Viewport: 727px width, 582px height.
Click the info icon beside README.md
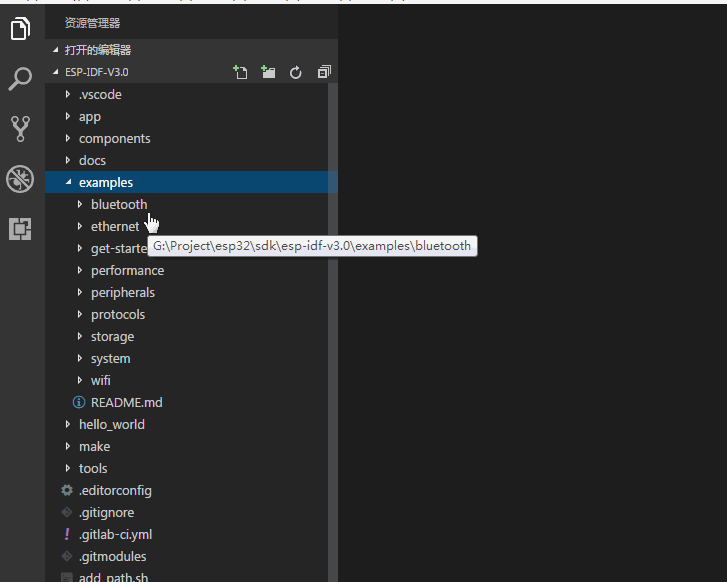(x=79, y=403)
